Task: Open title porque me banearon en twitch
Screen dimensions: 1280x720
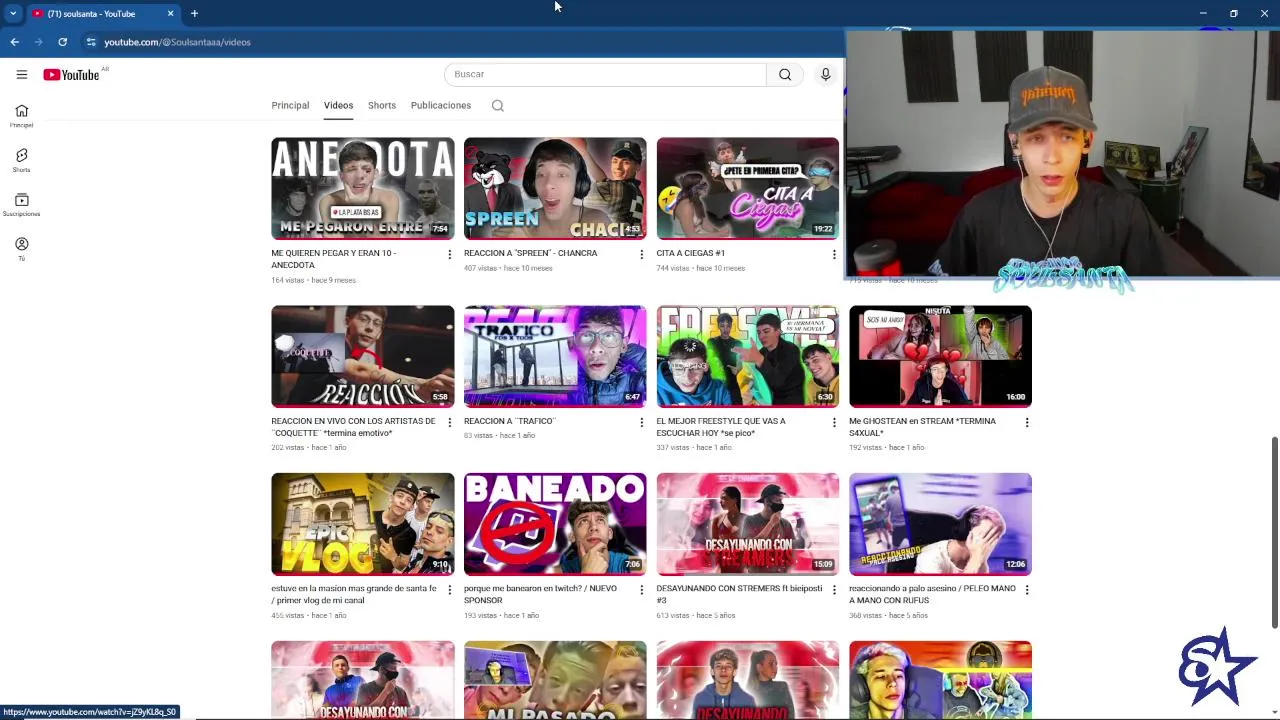Action: tap(540, 594)
